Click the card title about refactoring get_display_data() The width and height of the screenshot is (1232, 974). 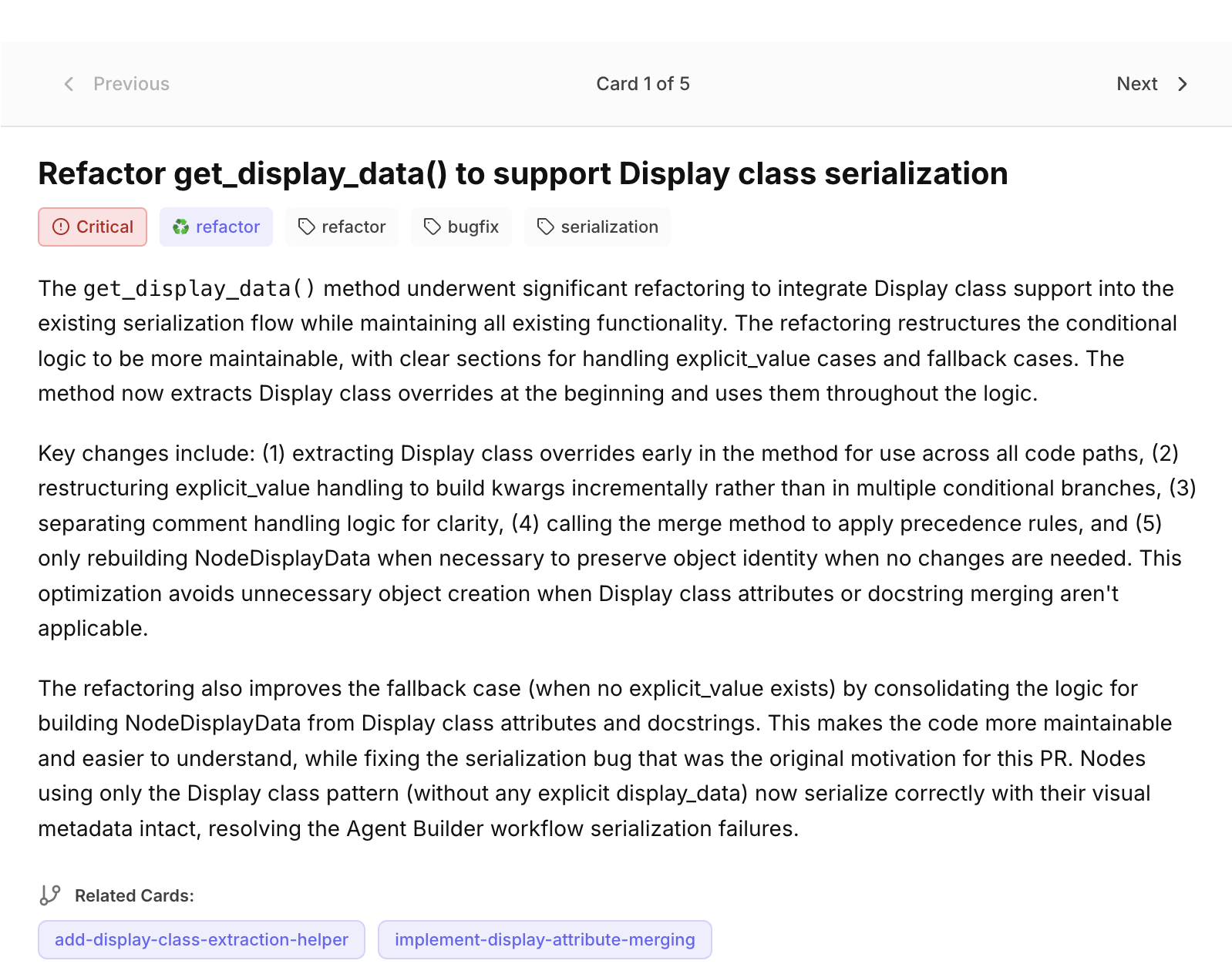coord(523,173)
